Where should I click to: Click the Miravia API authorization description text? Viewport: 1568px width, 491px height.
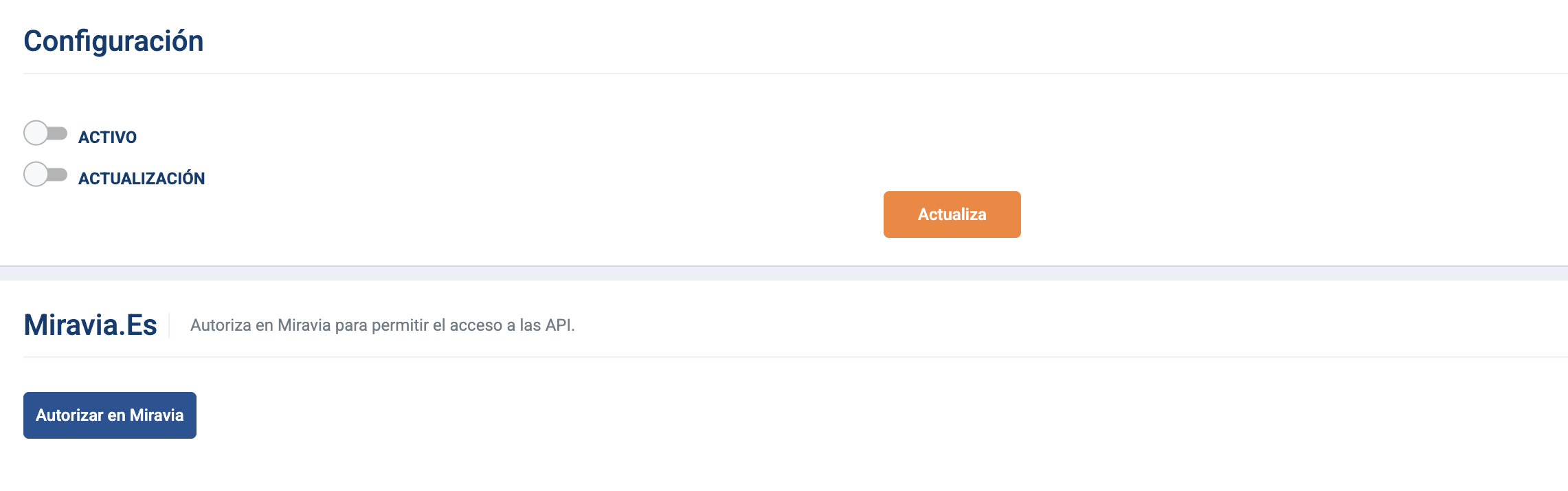382,325
